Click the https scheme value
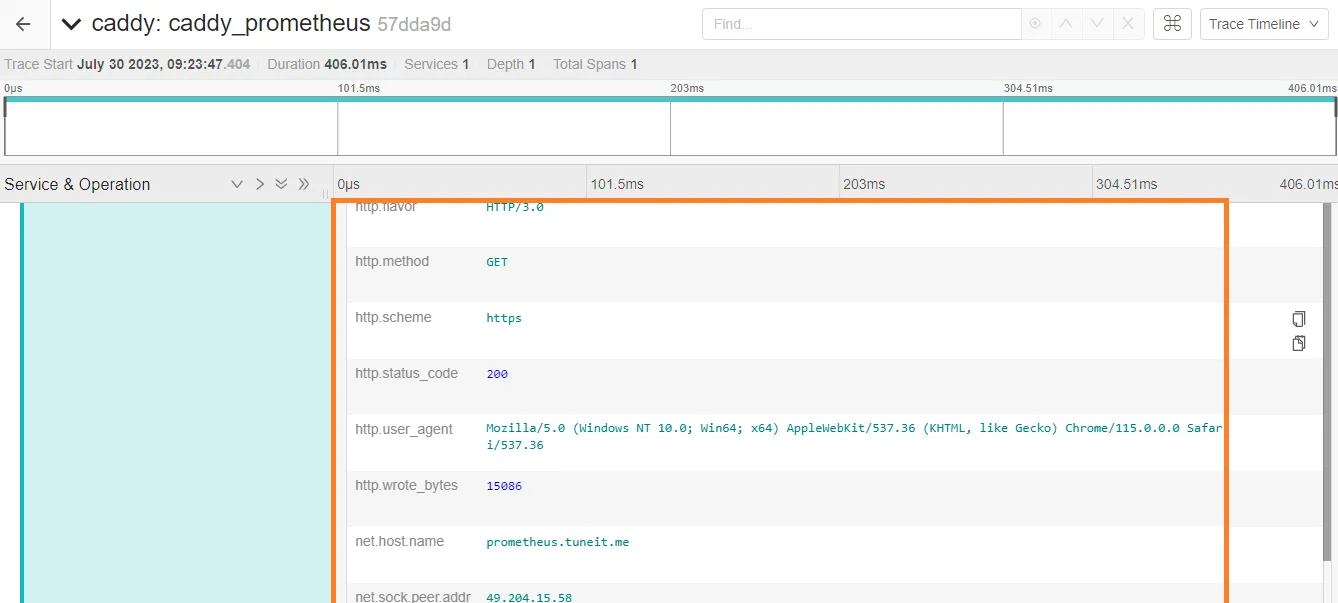This screenshot has width=1338, height=603. pos(504,318)
